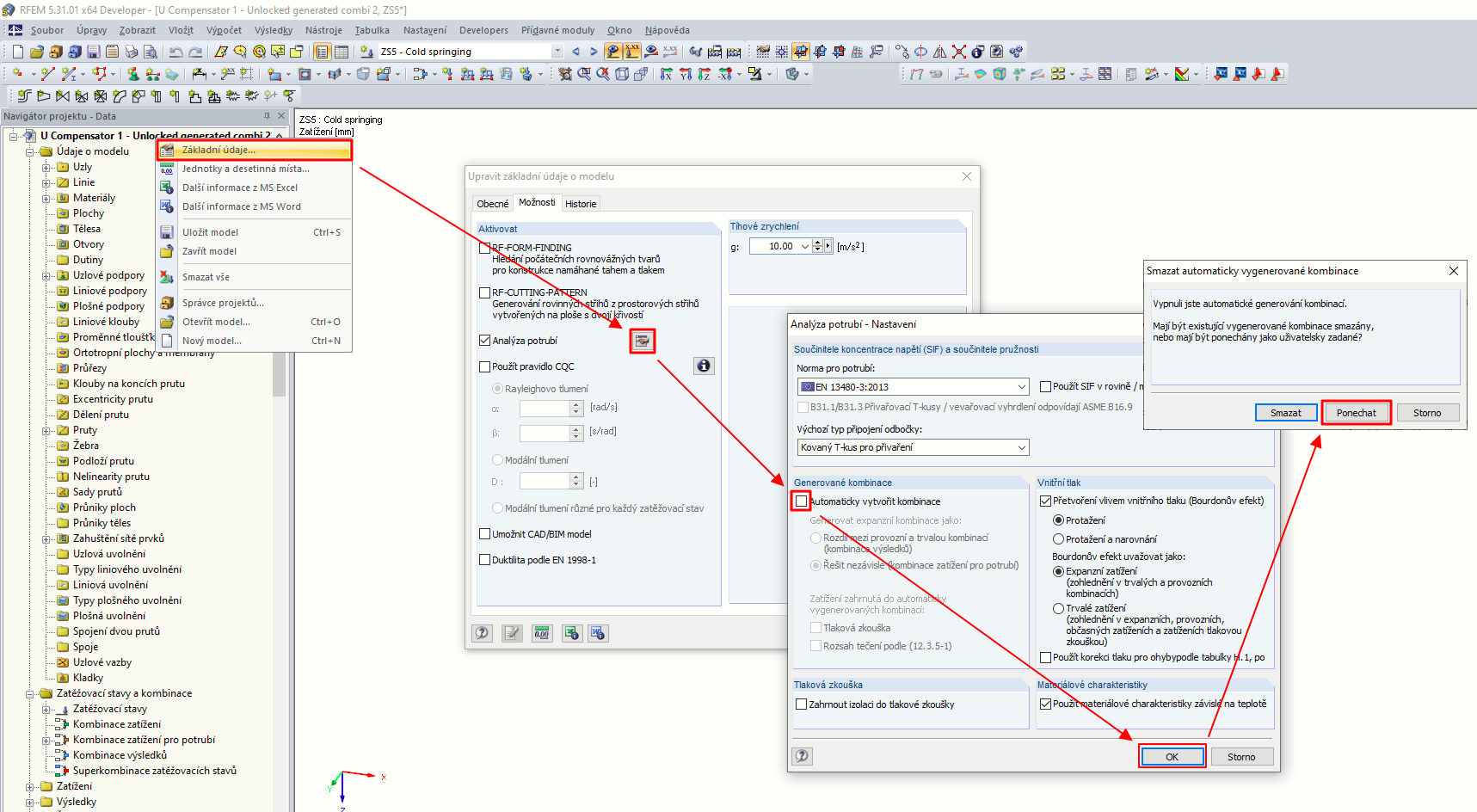Check Použít pravidlo CQC option
This screenshot has height=812, width=1477.
484,366
